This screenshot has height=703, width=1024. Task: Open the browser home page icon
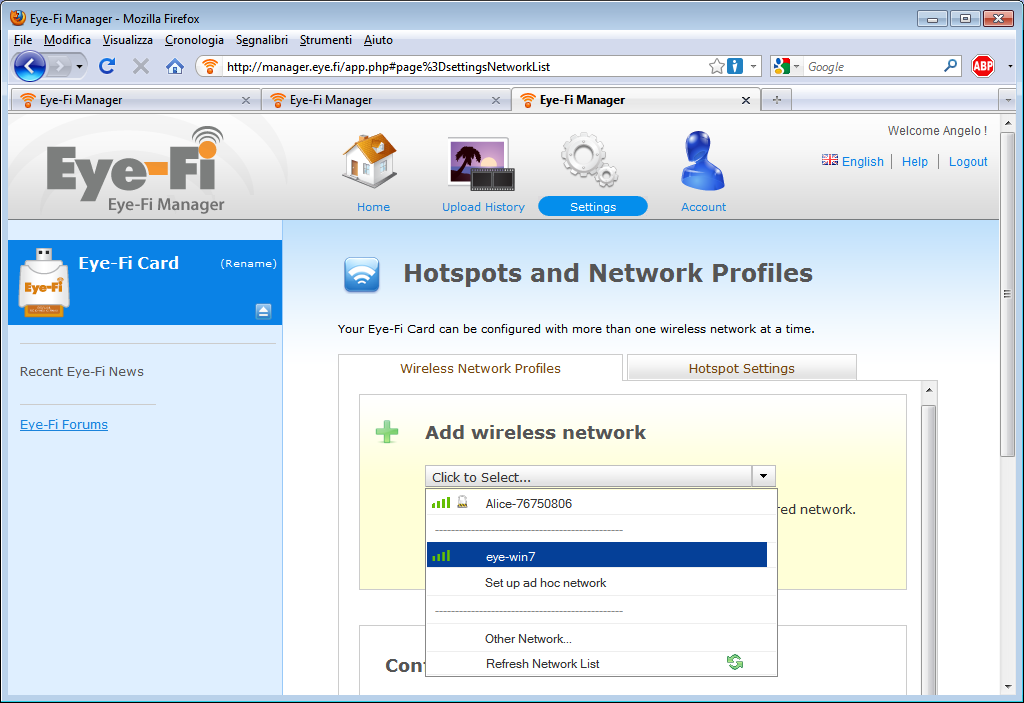(x=174, y=66)
